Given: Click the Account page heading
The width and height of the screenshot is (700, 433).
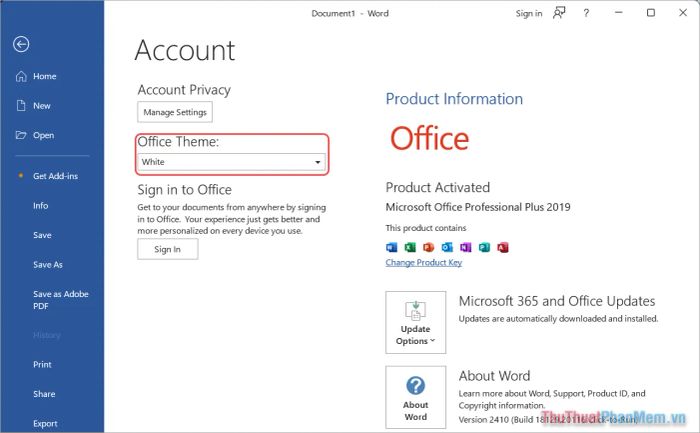Looking at the screenshot, I should click(x=185, y=50).
